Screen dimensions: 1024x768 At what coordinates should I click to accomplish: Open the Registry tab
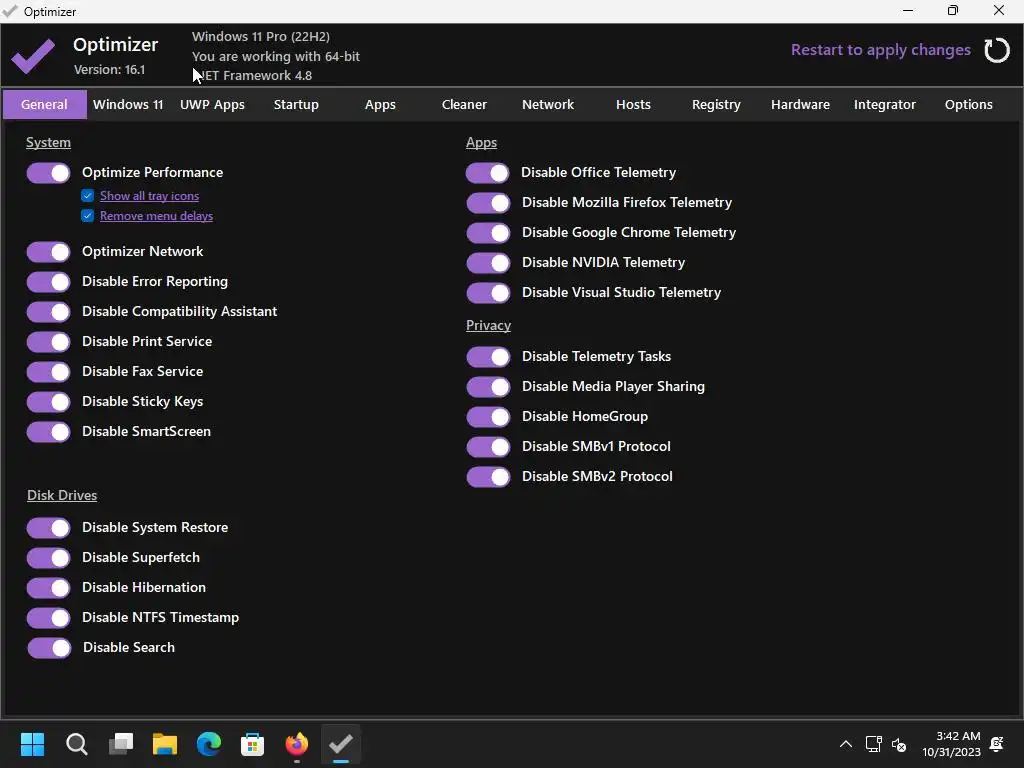[716, 104]
